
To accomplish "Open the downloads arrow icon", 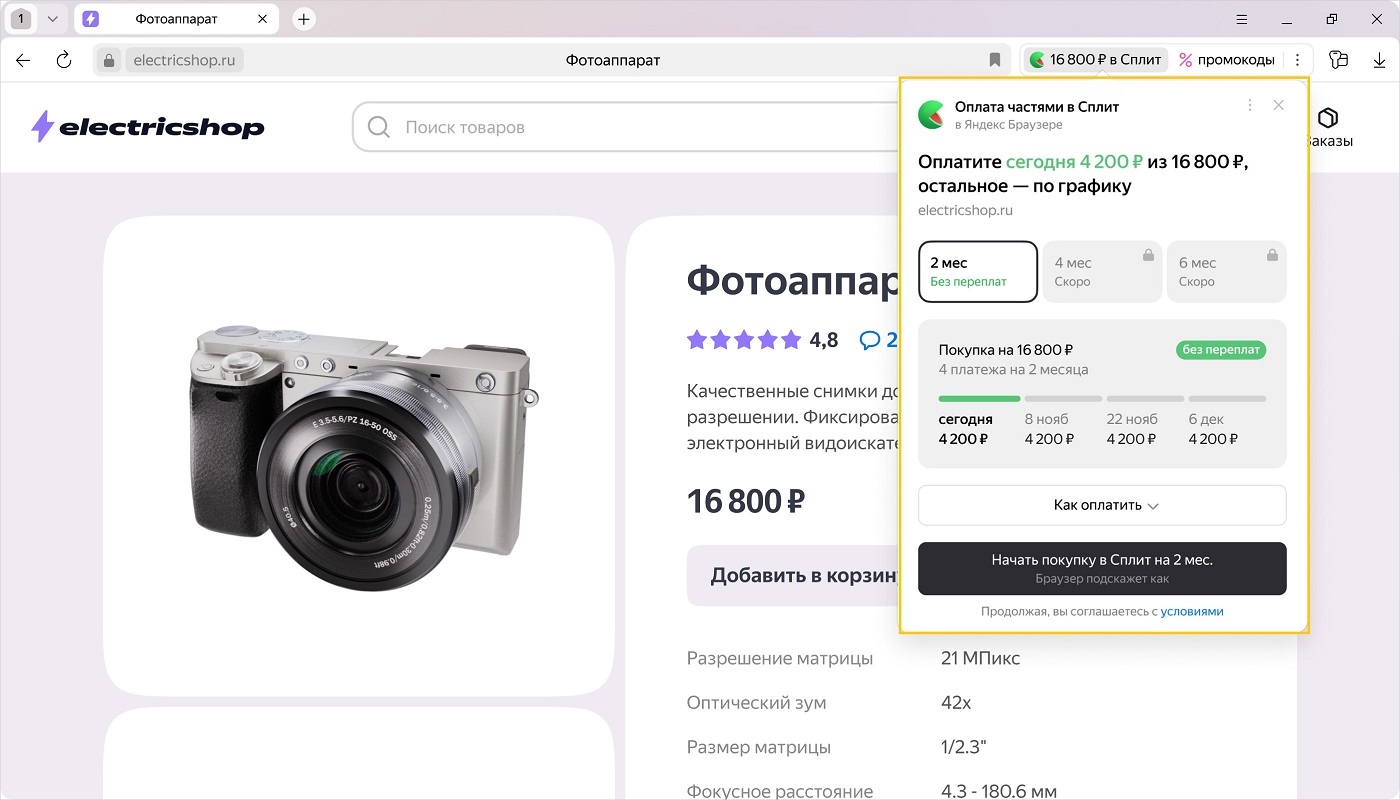I will click(x=1379, y=60).
